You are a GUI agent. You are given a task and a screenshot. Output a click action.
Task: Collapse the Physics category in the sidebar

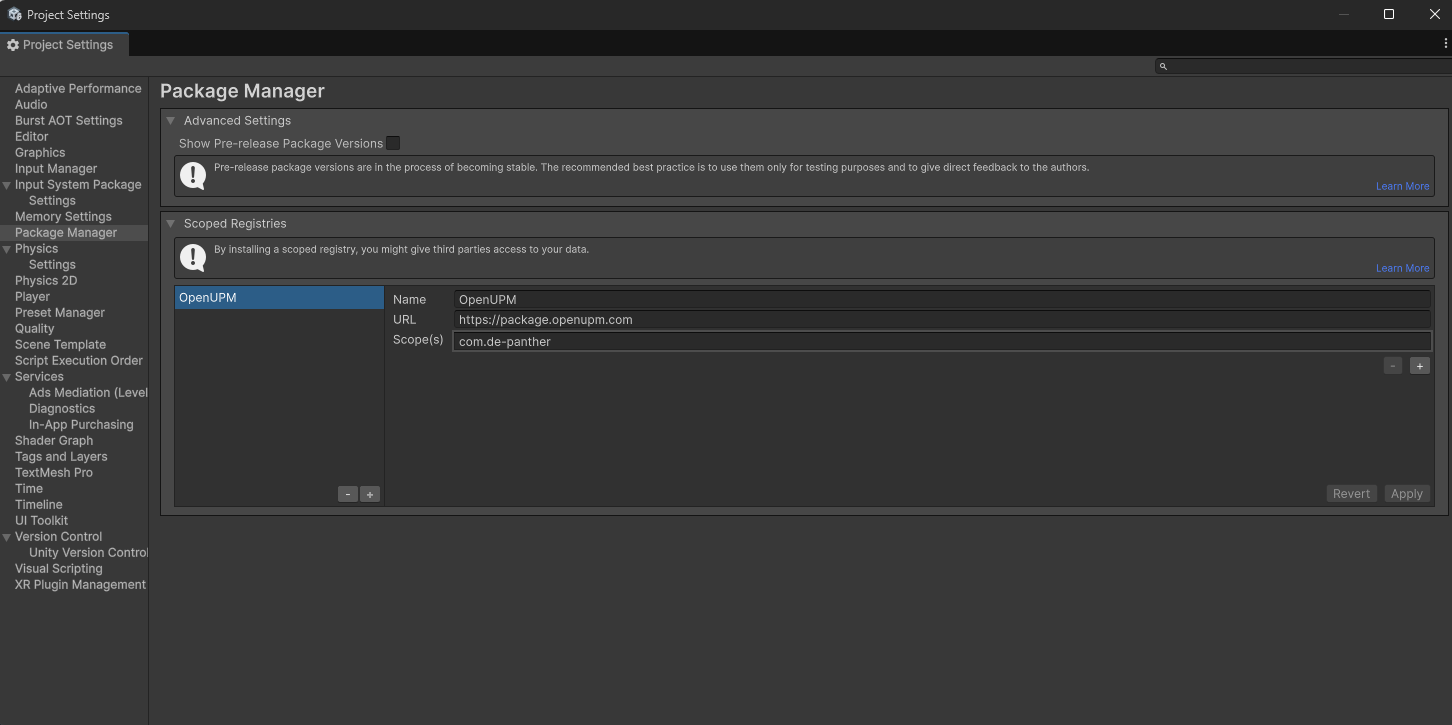click(7, 248)
